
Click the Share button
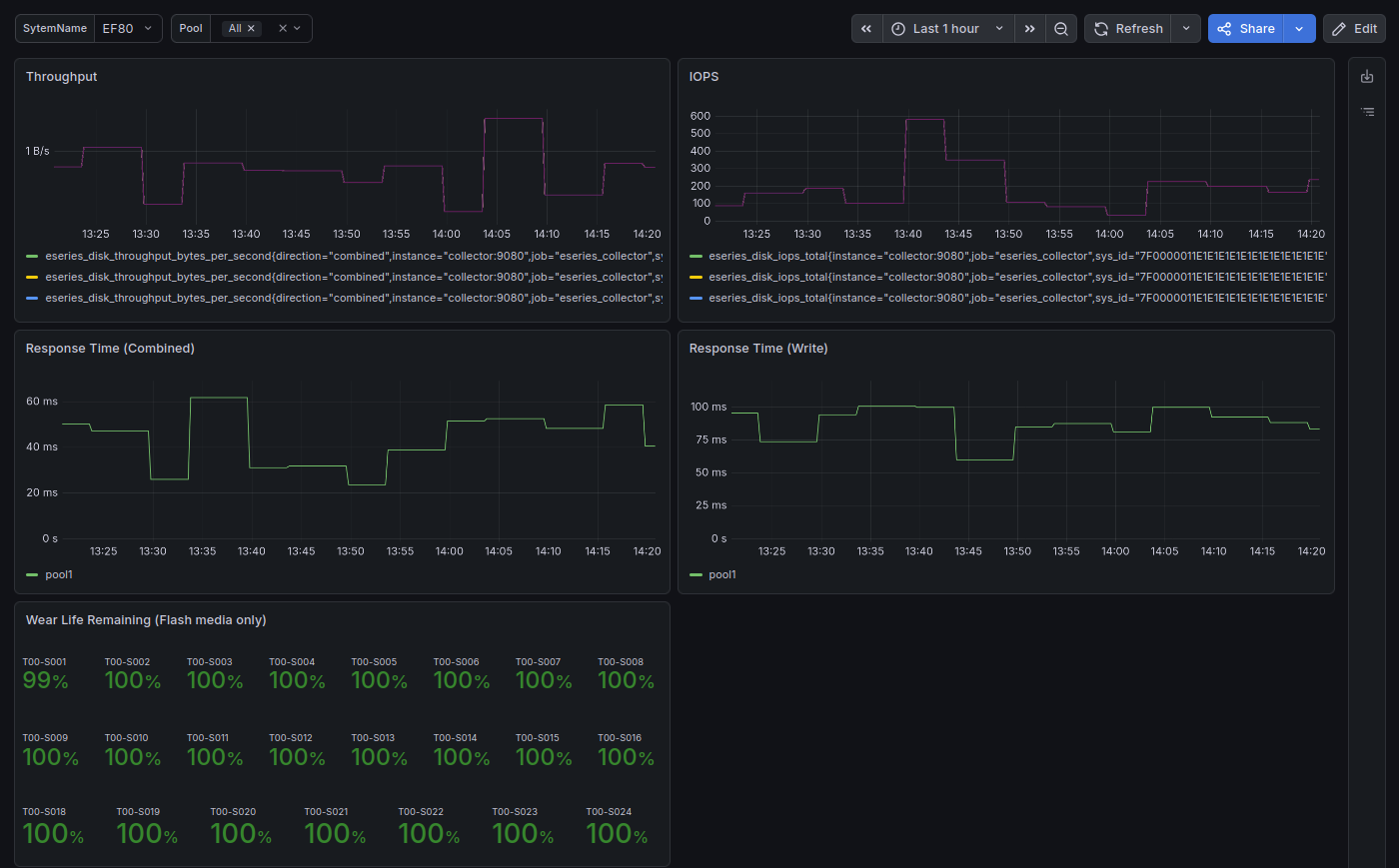pos(1245,29)
